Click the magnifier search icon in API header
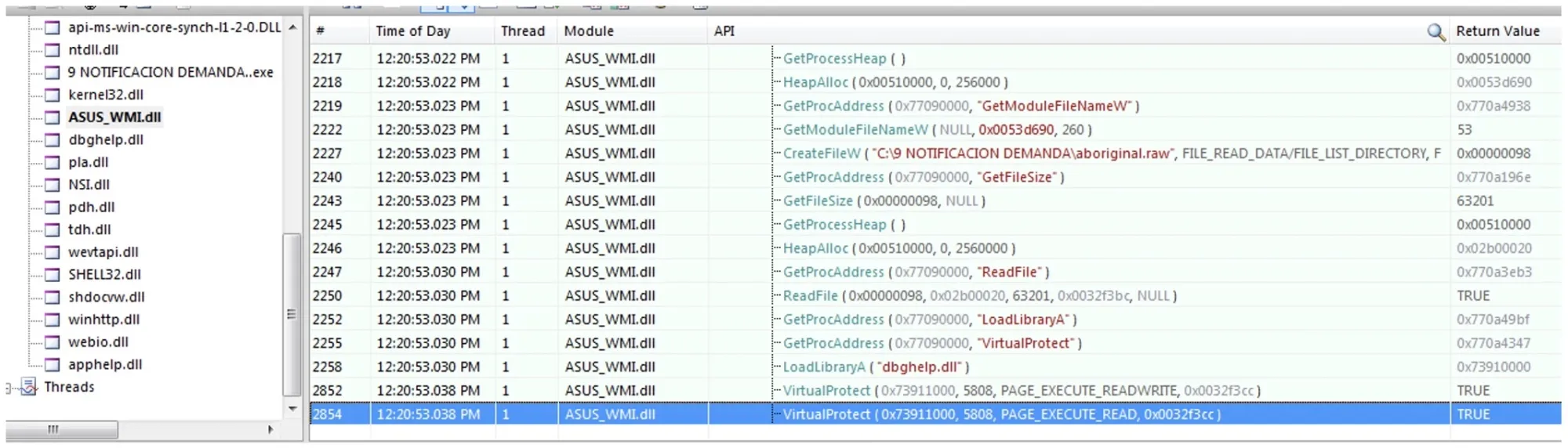Image resolution: width=1568 pixels, height=448 pixels. tap(1436, 32)
